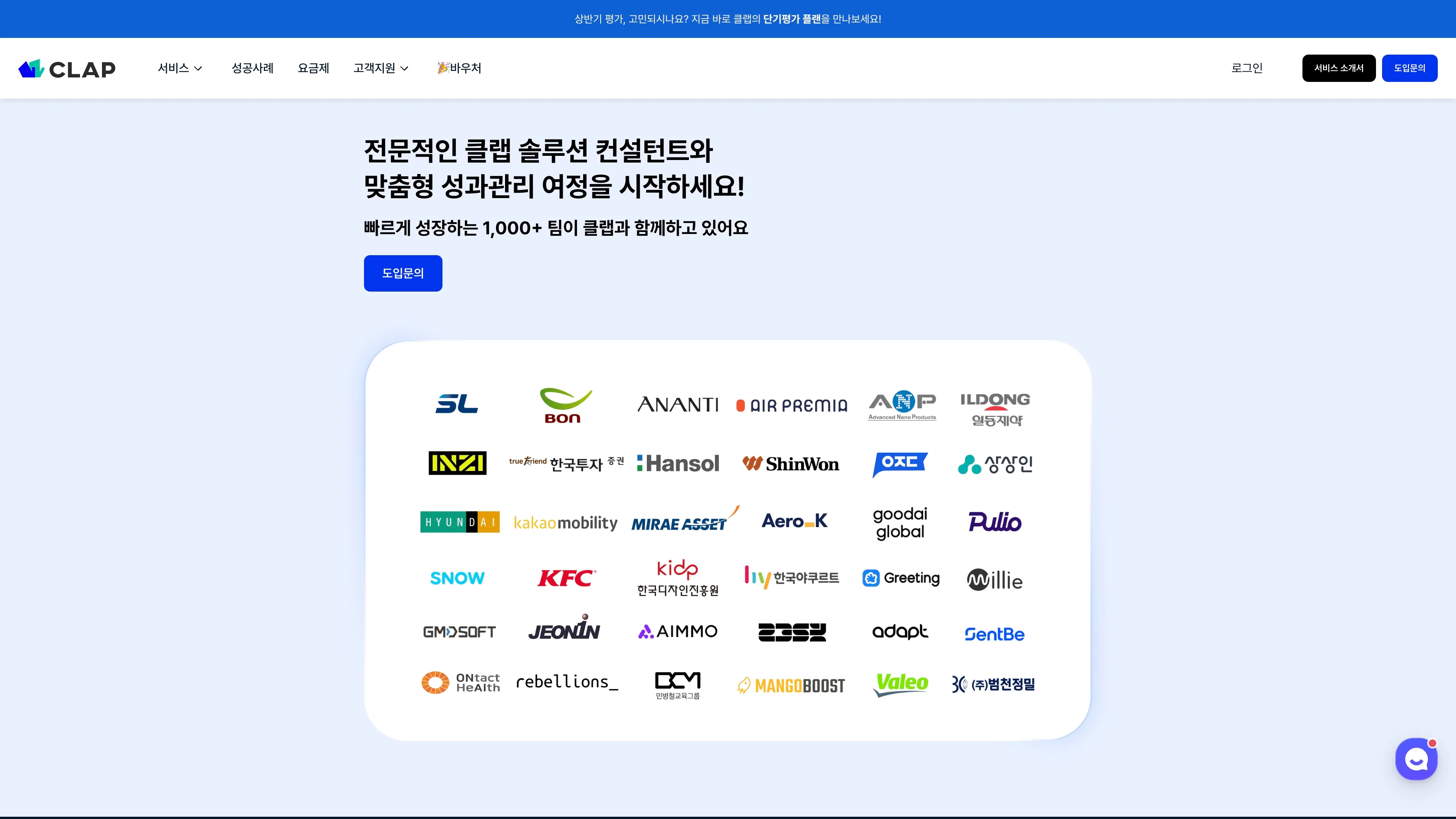Click the header 도입문의 button
1456x819 pixels.
(1409, 68)
